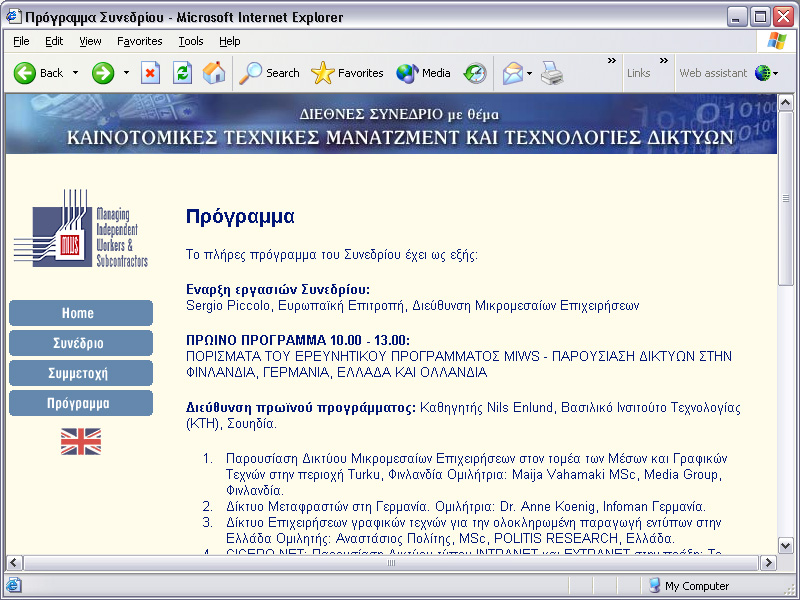This screenshot has width=800, height=600.
Task: Open the Edit menu
Action: coord(54,41)
